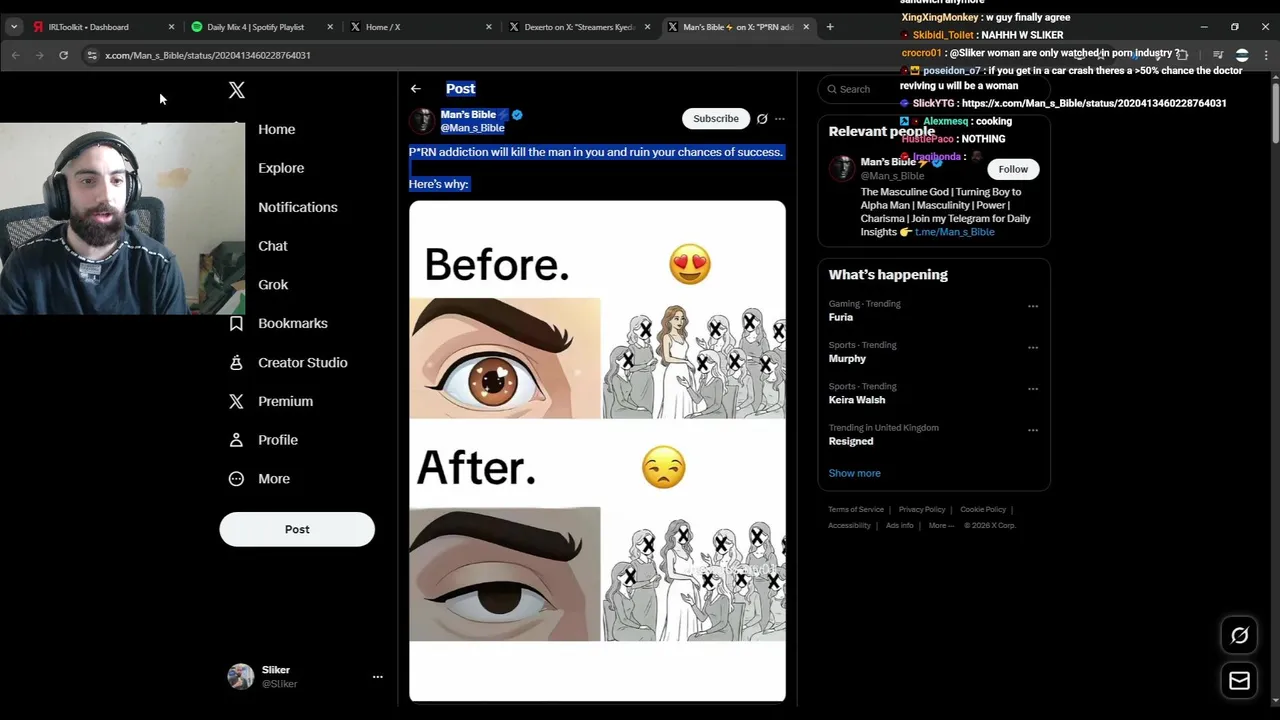
Task: Open Bookmarks in the X sidebar
Action: [x=293, y=323]
